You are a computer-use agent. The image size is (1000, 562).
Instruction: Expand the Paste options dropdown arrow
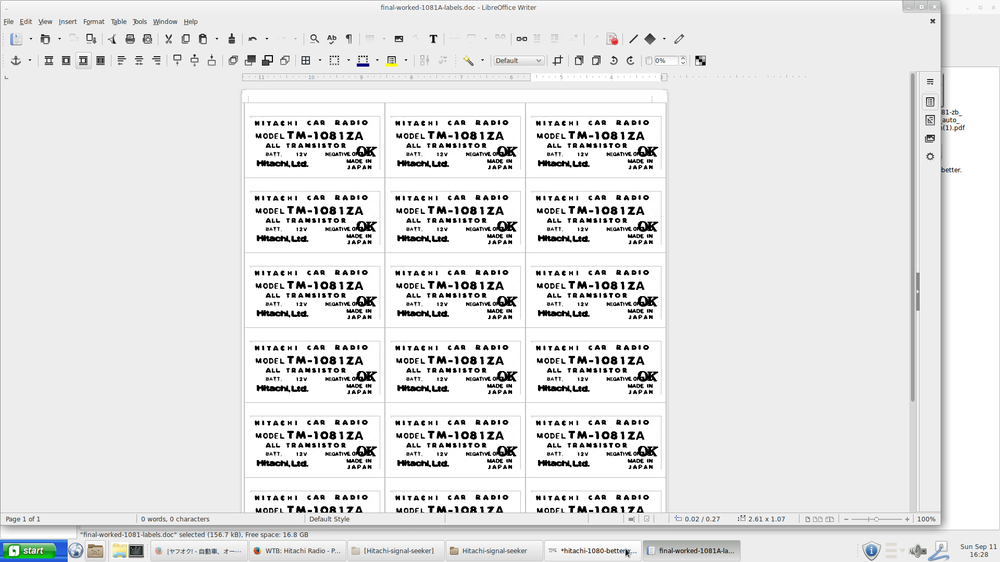(x=217, y=39)
